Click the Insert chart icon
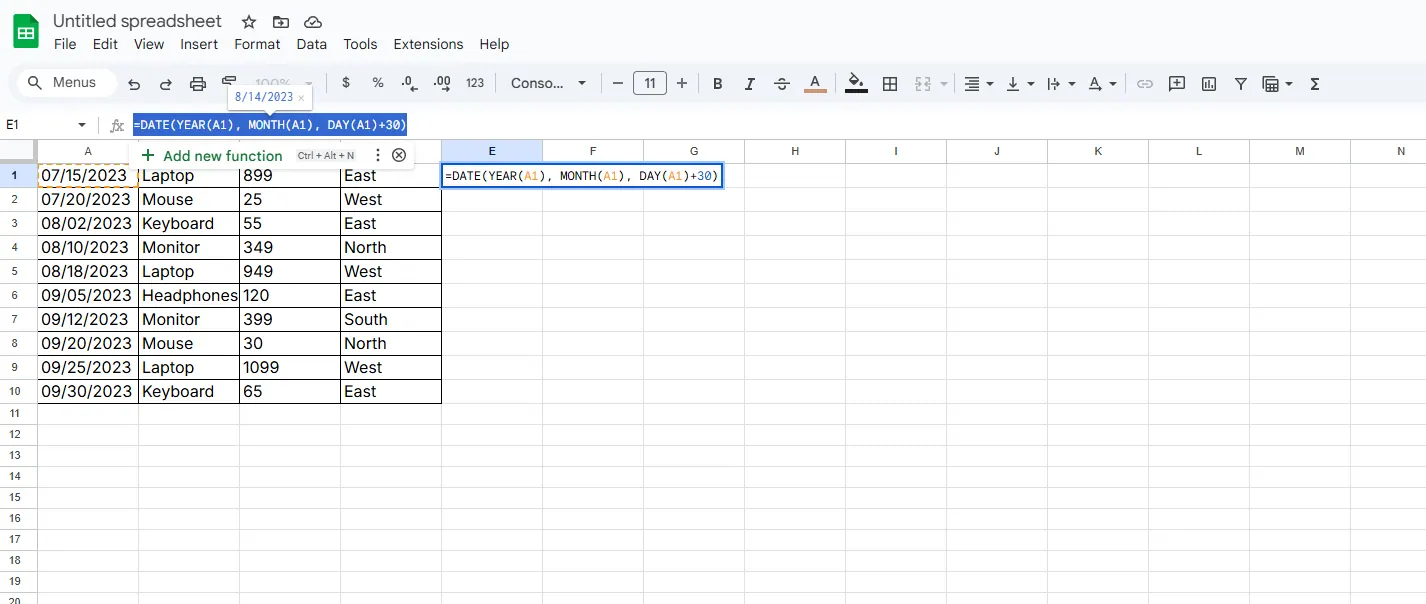1426x604 pixels. coord(1209,84)
